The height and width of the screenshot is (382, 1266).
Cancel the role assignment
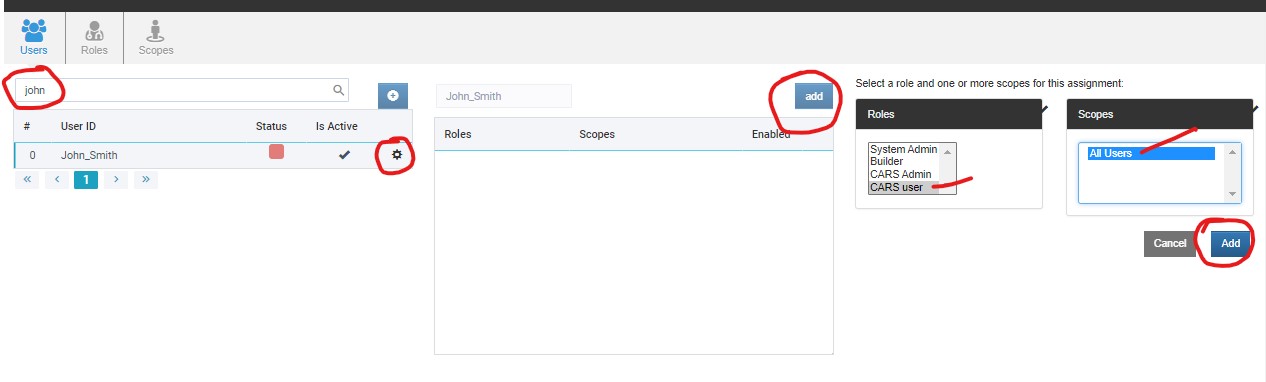point(1170,243)
